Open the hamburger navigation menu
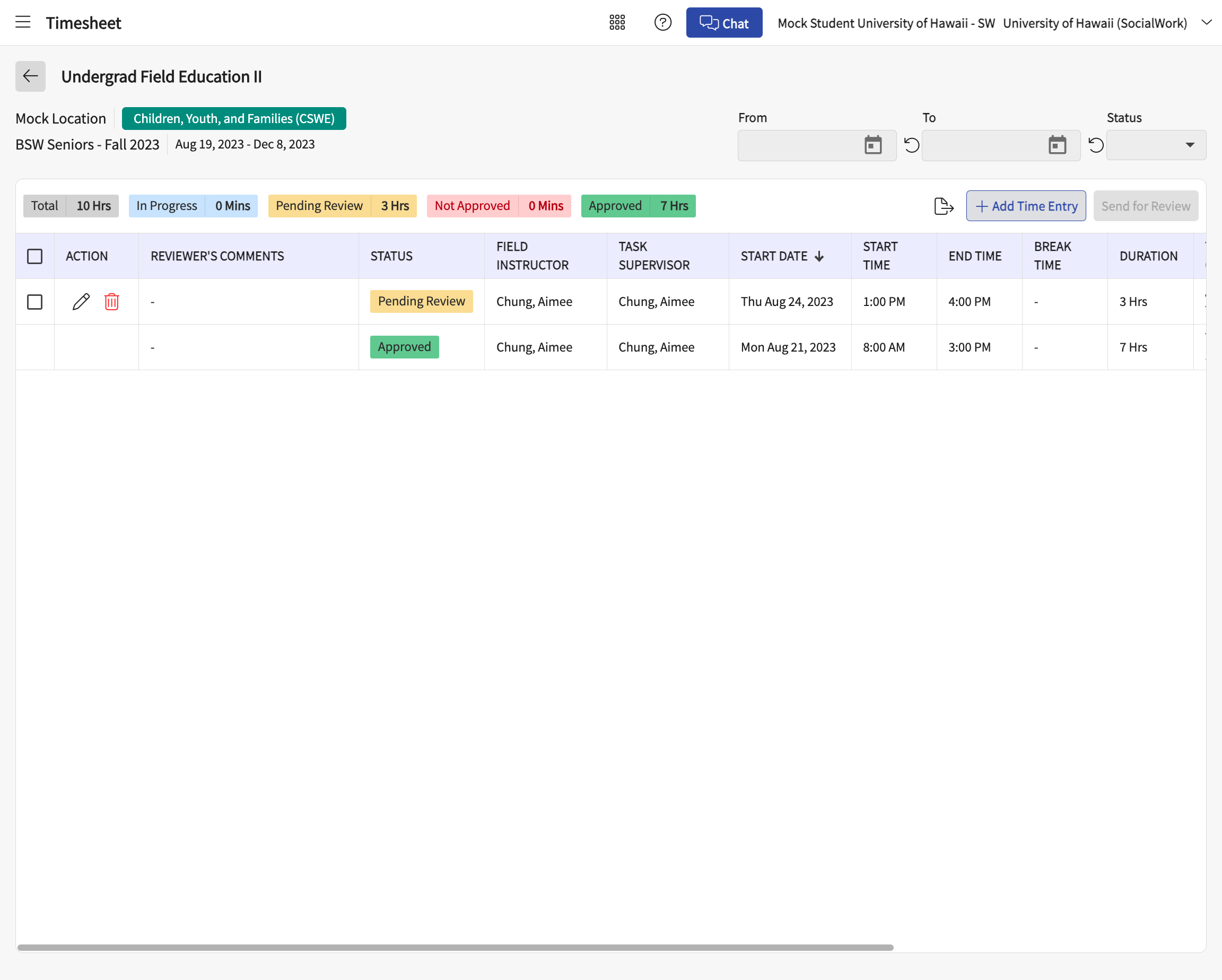The image size is (1222, 980). click(x=23, y=23)
